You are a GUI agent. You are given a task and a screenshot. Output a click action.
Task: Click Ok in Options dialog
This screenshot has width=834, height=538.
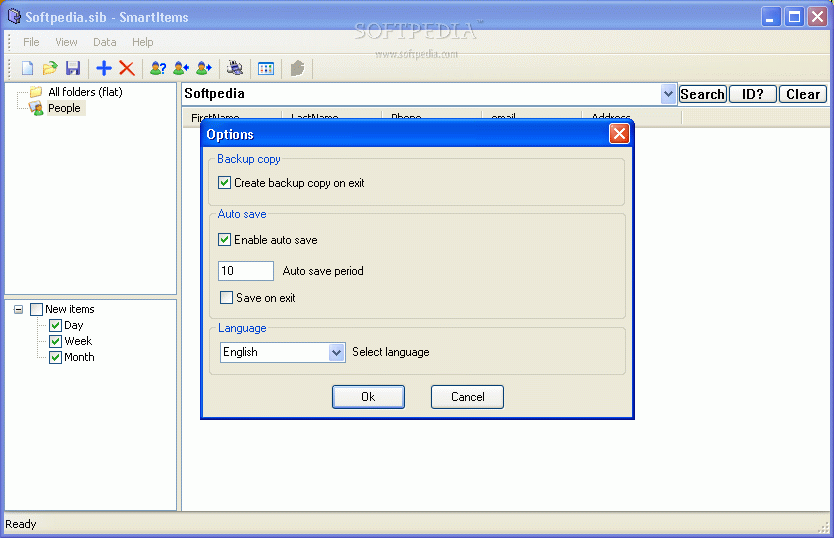tap(368, 397)
